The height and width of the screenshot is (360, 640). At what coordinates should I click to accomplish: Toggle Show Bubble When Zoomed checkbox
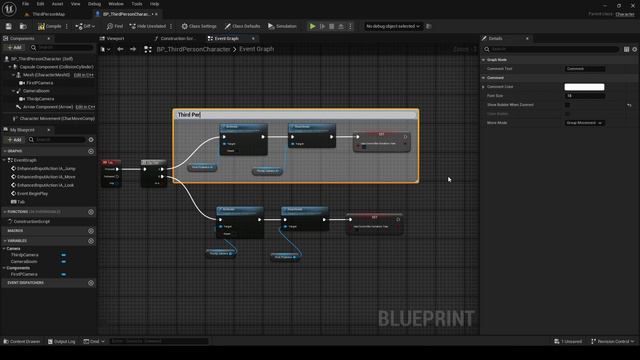pyautogui.click(x=567, y=105)
